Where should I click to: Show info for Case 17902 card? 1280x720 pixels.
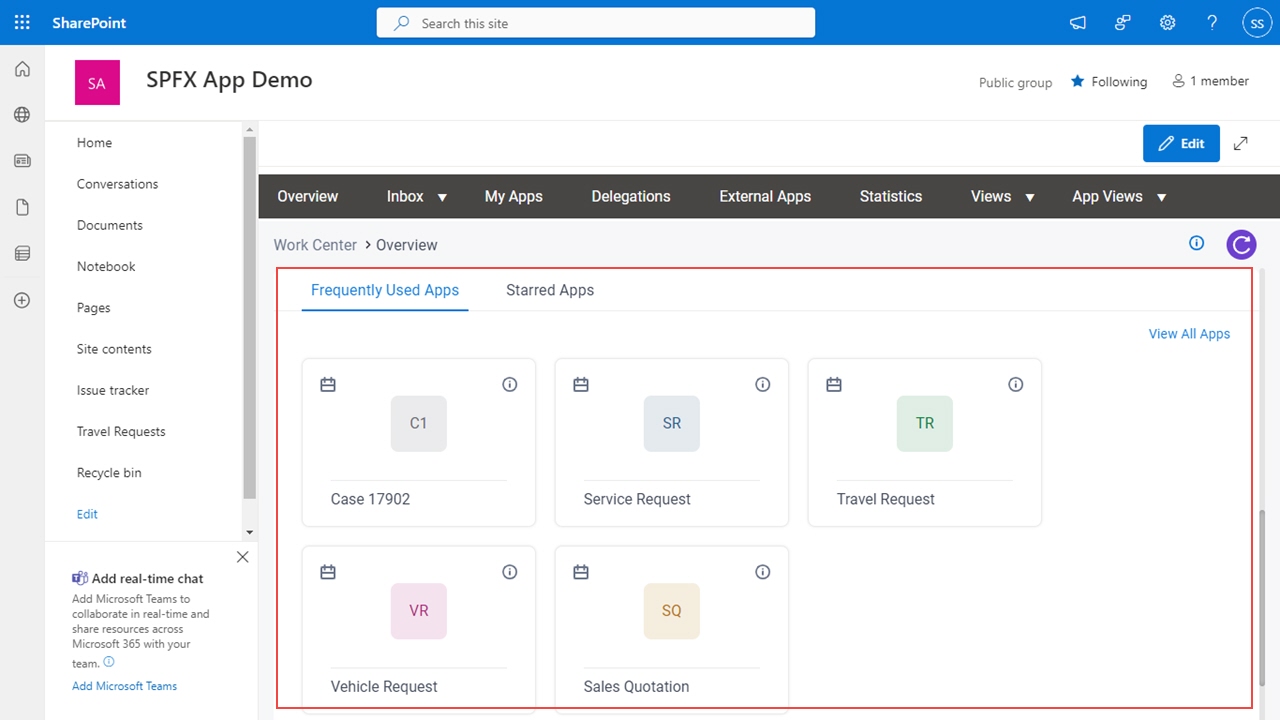coord(510,384)
